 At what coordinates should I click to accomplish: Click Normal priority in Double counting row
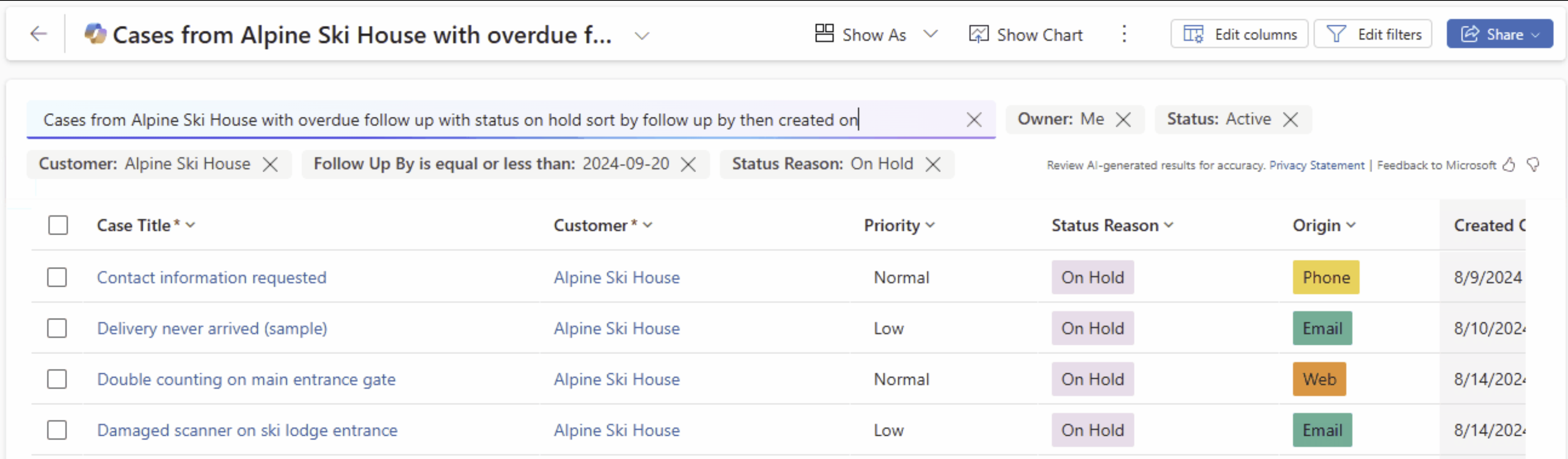click(x=902, y=379)
